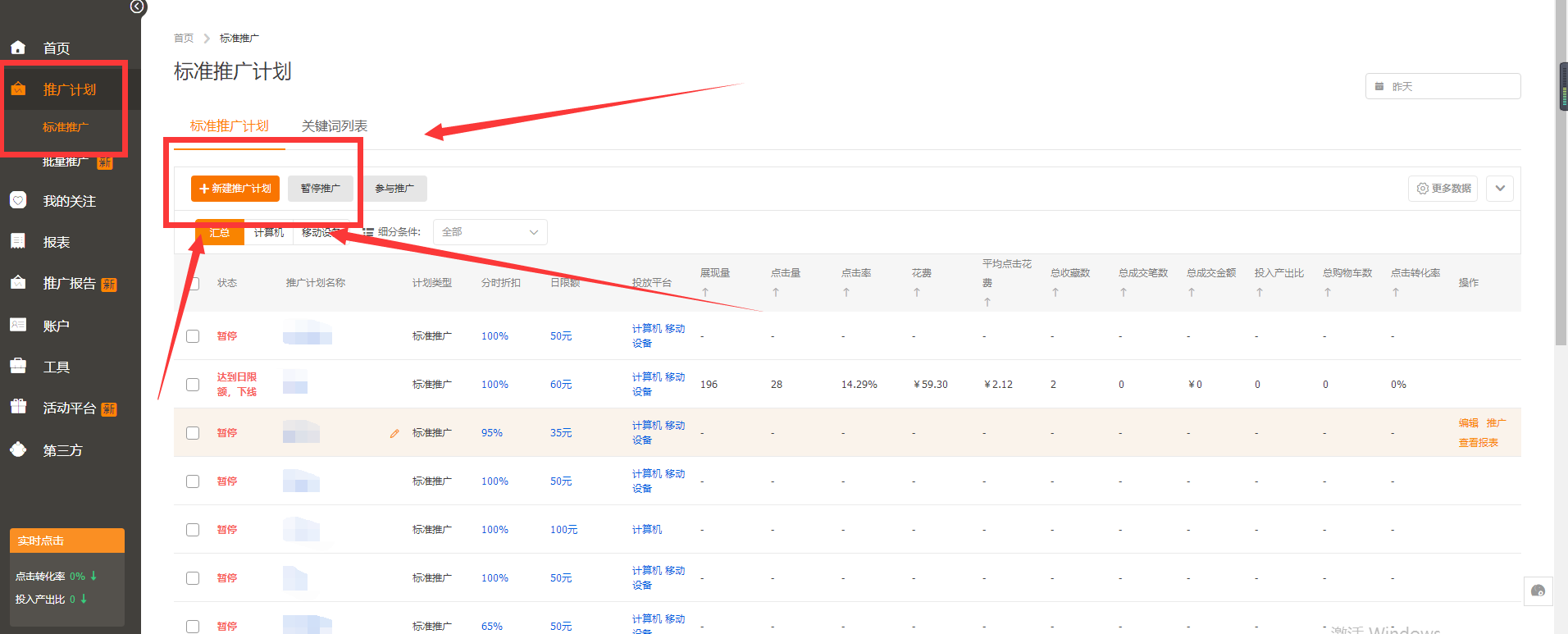
Task: Select the checkbox of the first 暂停 plan
Action: 193,336
